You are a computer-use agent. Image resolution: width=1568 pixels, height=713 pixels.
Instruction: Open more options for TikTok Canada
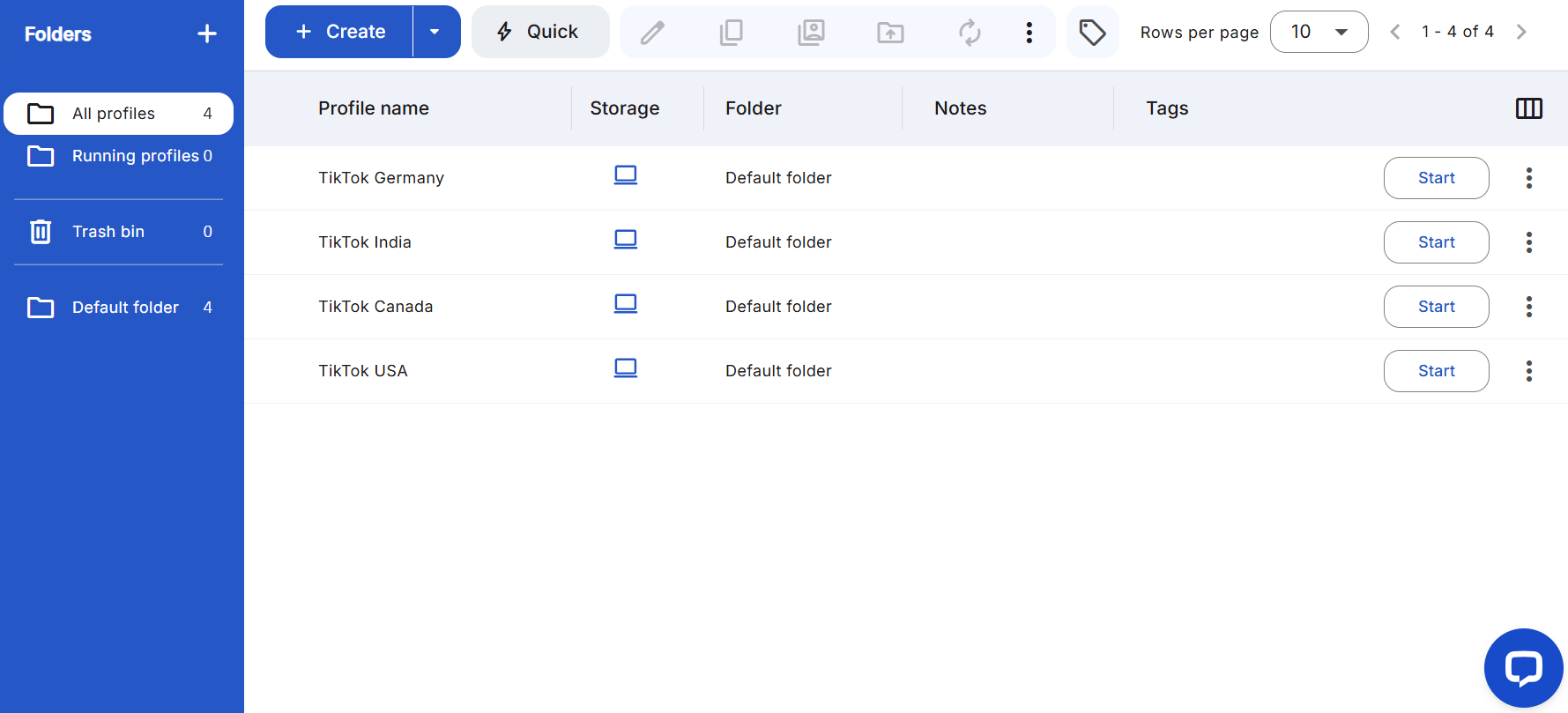pos(1529,307)
